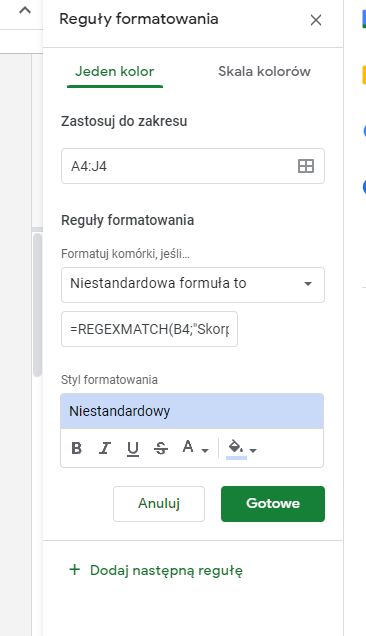Click the A4:J4 range input field

(193, 166)
